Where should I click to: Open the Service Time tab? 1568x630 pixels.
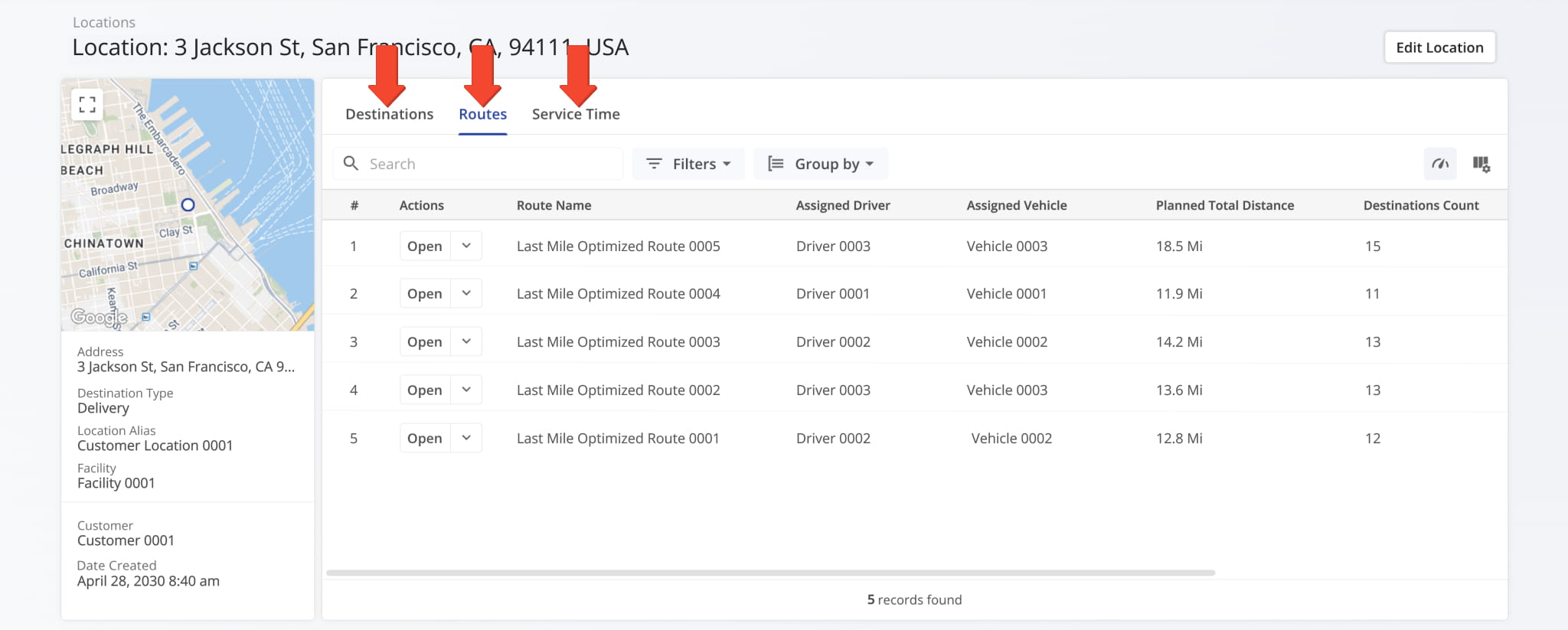576,114
